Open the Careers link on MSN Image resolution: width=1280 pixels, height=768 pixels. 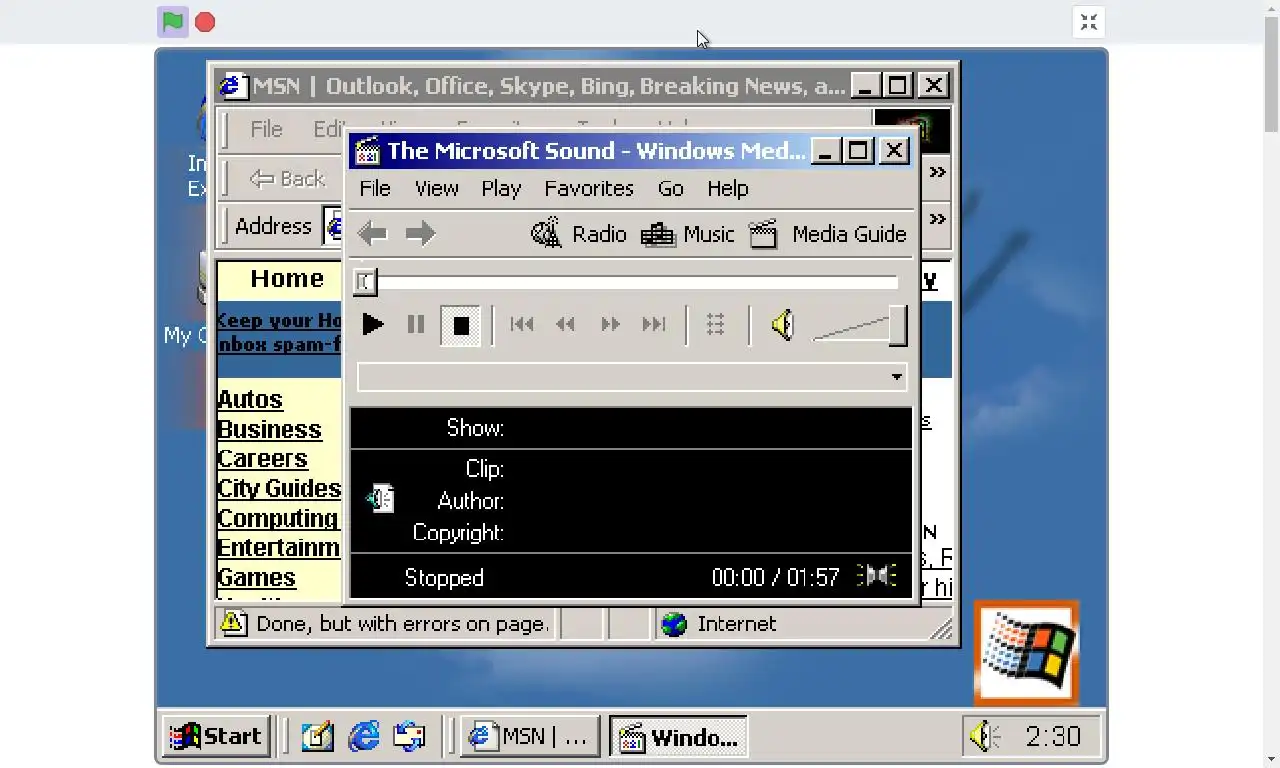[263, 458]
